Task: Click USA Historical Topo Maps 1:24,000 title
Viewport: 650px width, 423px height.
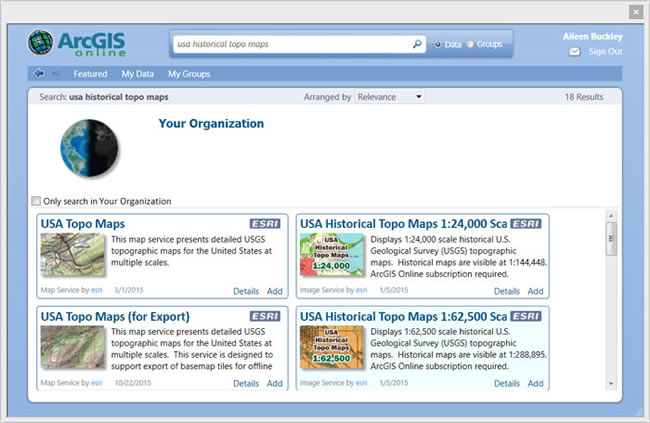Action: (x=403, y=224)
